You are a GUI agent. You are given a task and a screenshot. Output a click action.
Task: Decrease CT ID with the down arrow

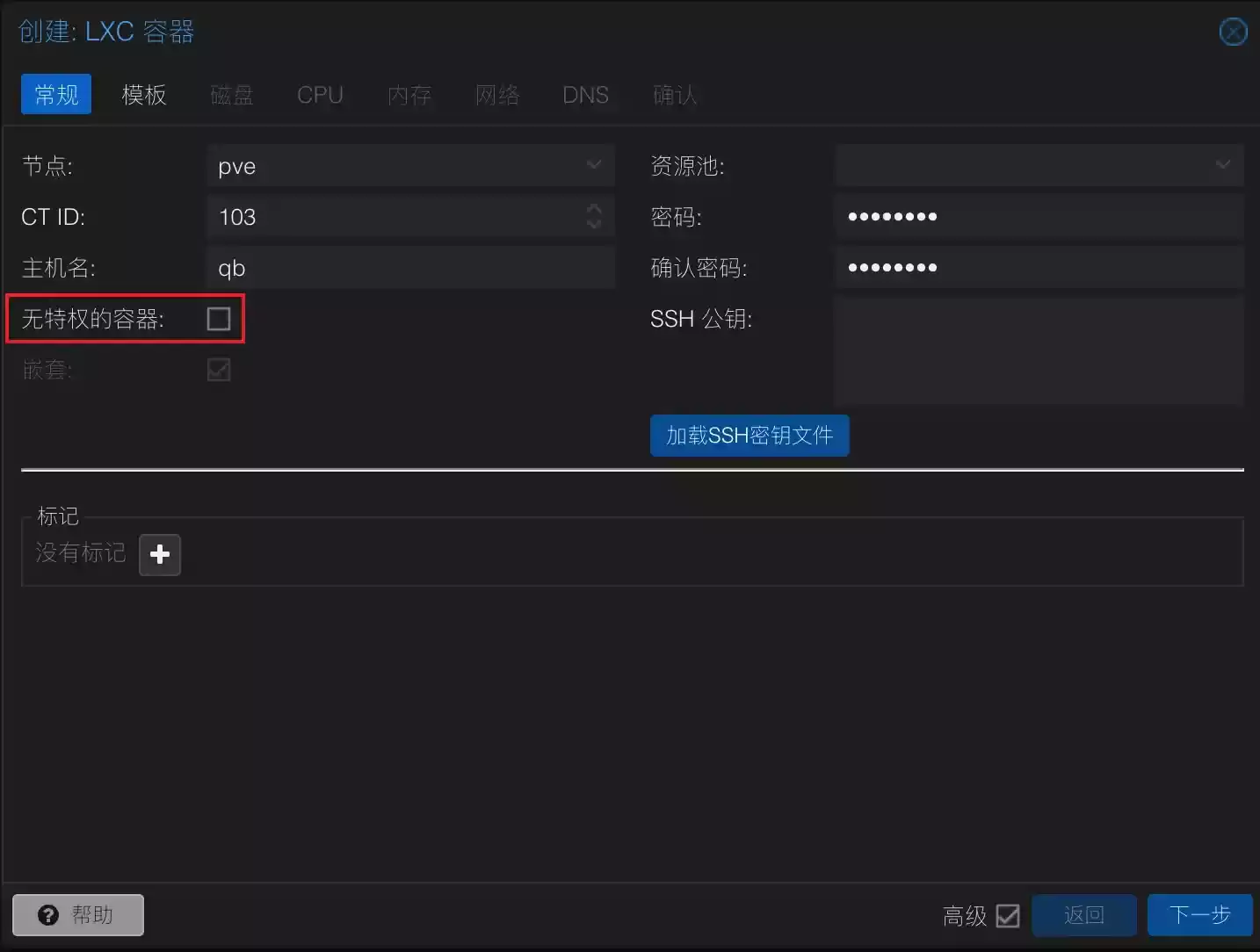point(594,224)
